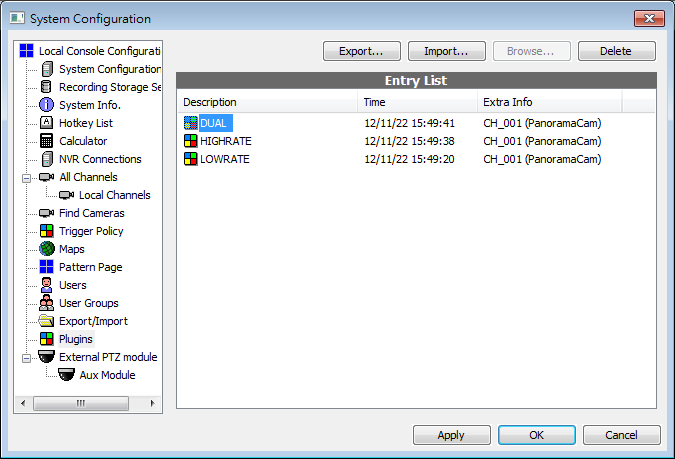This screenshot has width=675, height=459.
Task: Click the External PTZ module dome icon
Action: [46, 357]
